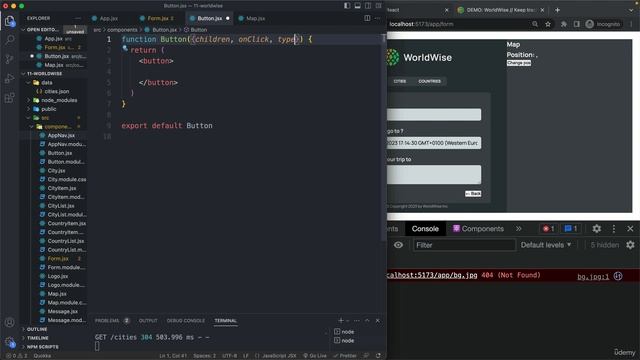640x360 pixels.
Task: Expand the OUTLINE section
Action: click(37, 329)
